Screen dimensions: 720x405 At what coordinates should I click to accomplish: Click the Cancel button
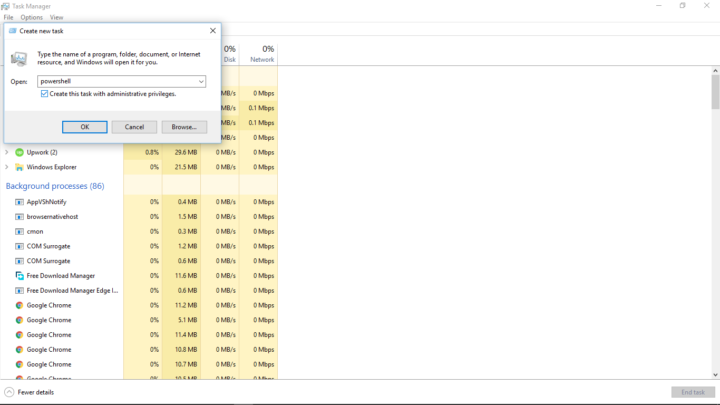tap(135, 127)
